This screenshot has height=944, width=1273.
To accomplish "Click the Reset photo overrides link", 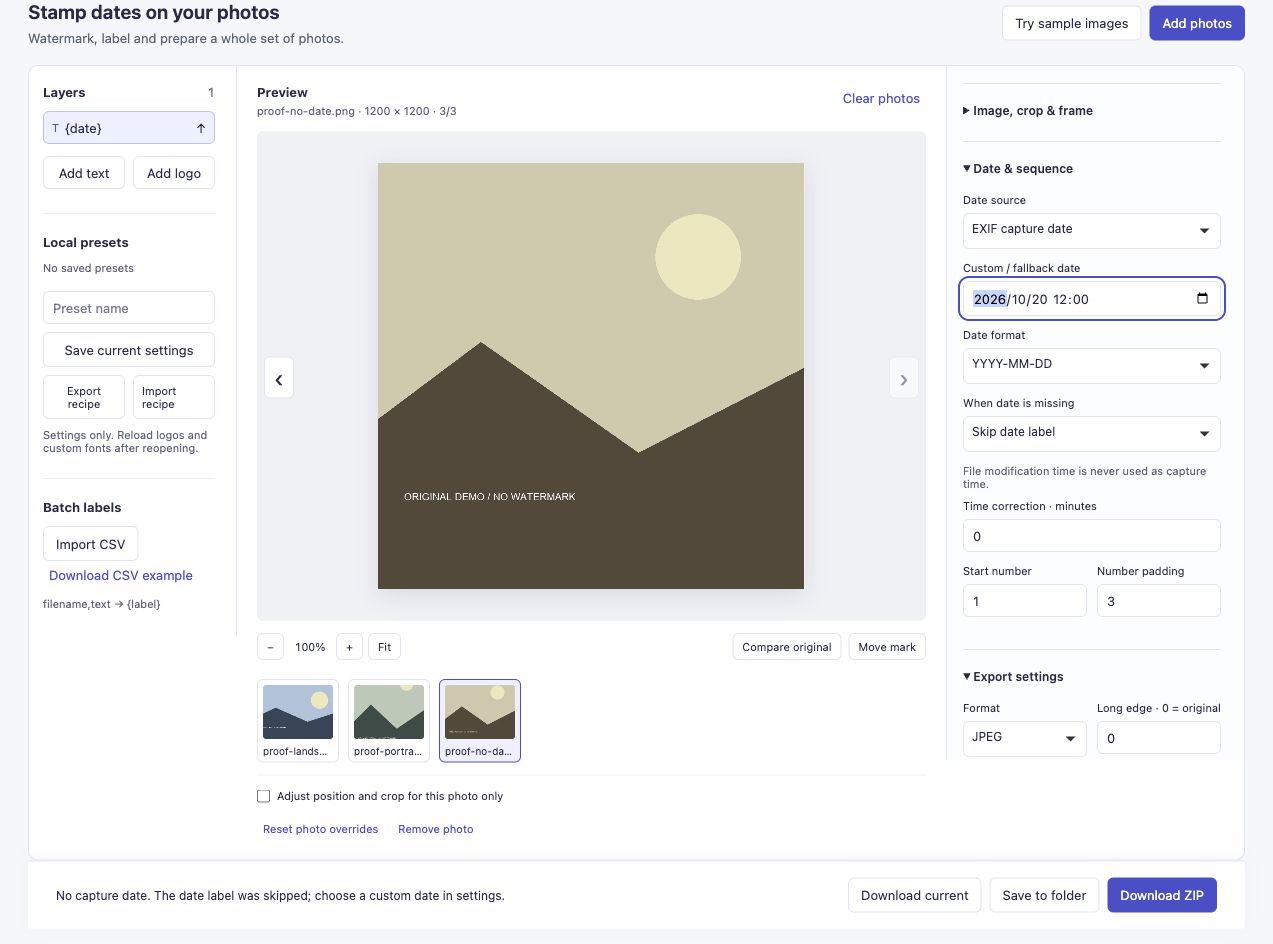I will coord(321,829).
